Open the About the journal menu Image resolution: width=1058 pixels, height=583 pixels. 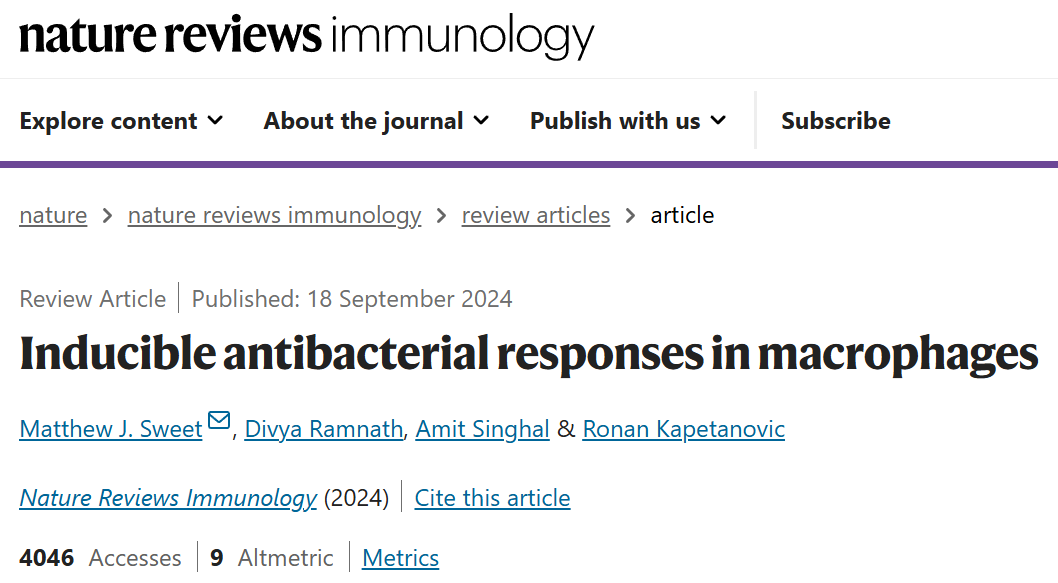click(363, 121)
